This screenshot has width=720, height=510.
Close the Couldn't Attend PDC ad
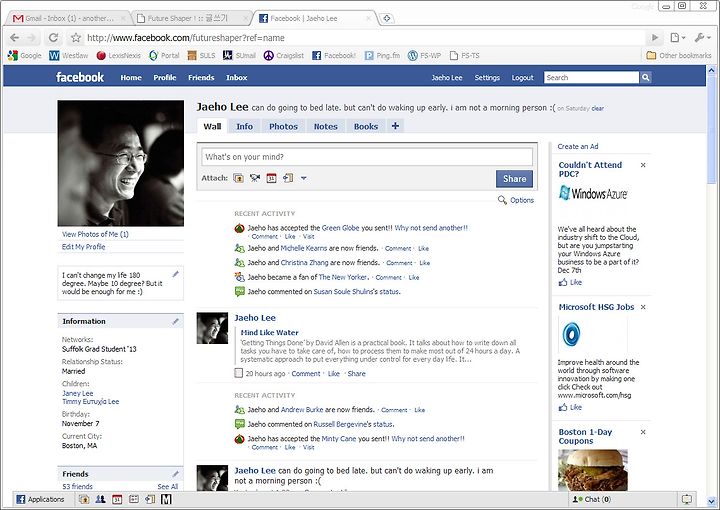[643, 165]
